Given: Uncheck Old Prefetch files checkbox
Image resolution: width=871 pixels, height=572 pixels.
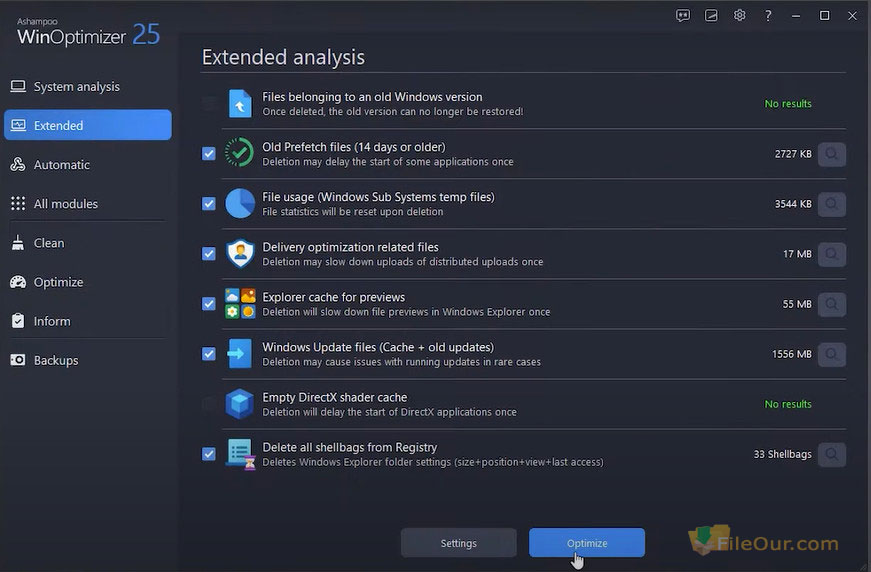Looking at the screenshot, I should point(209,153).
